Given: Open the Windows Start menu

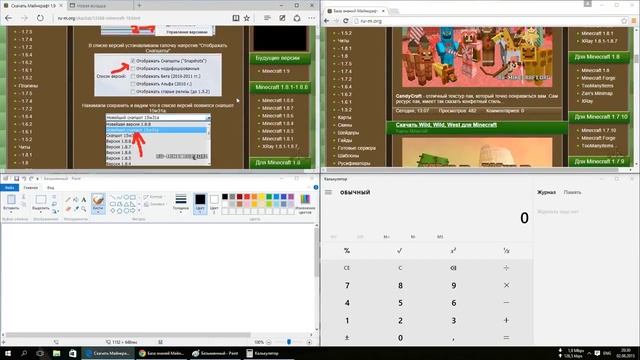Looking at the screenshot, I should (x=7, y=353).
